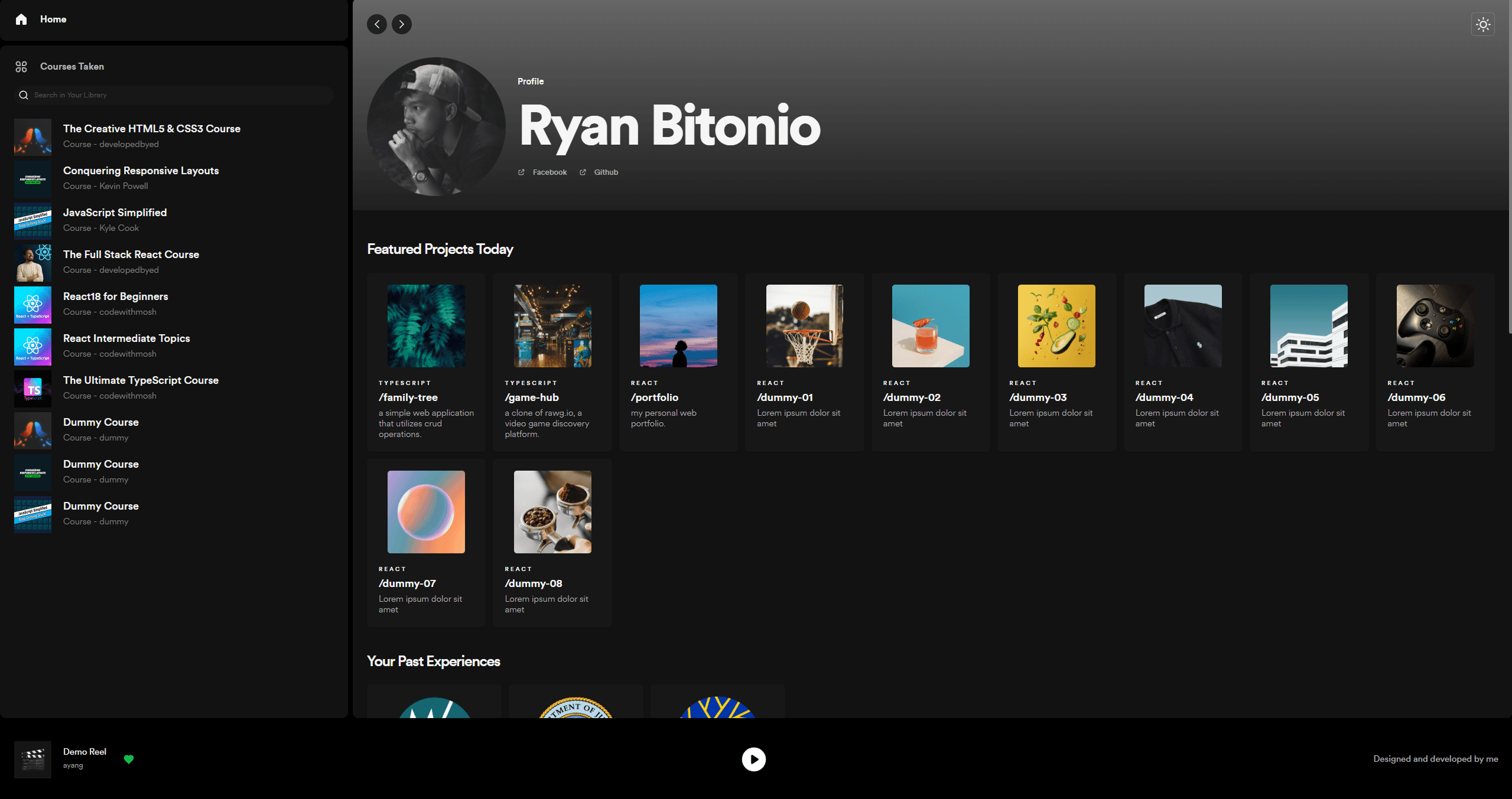
Task: Select the /portfolio React project
Action: 678,360
